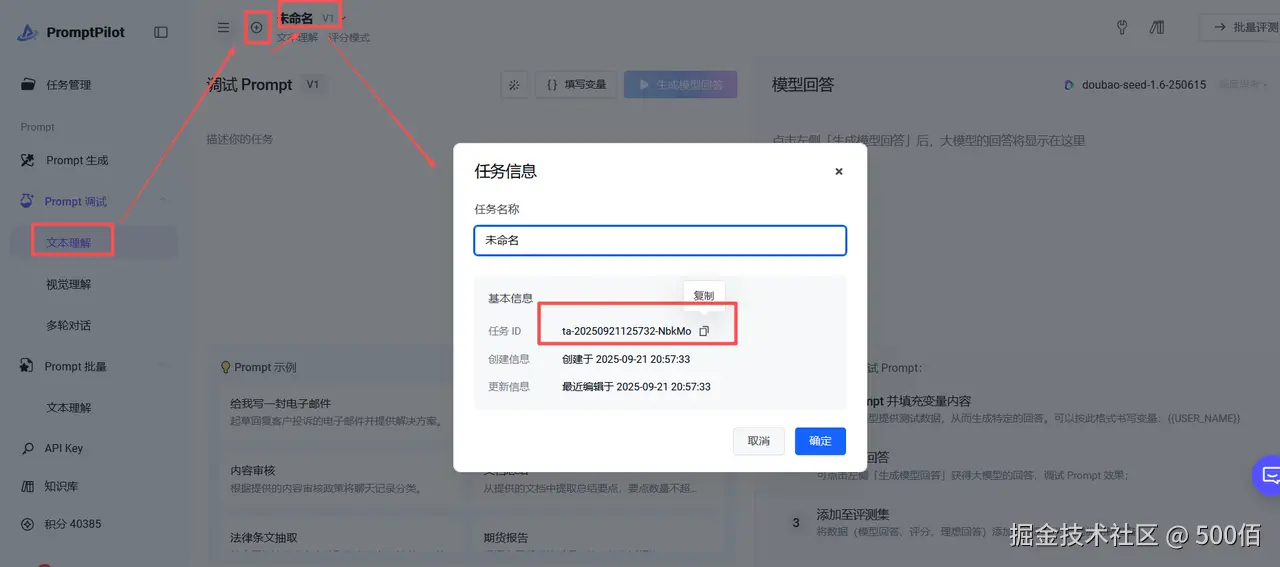Open the V1 version dropdown beside 未命名
Screen dimensions: 1280x567
334,18
